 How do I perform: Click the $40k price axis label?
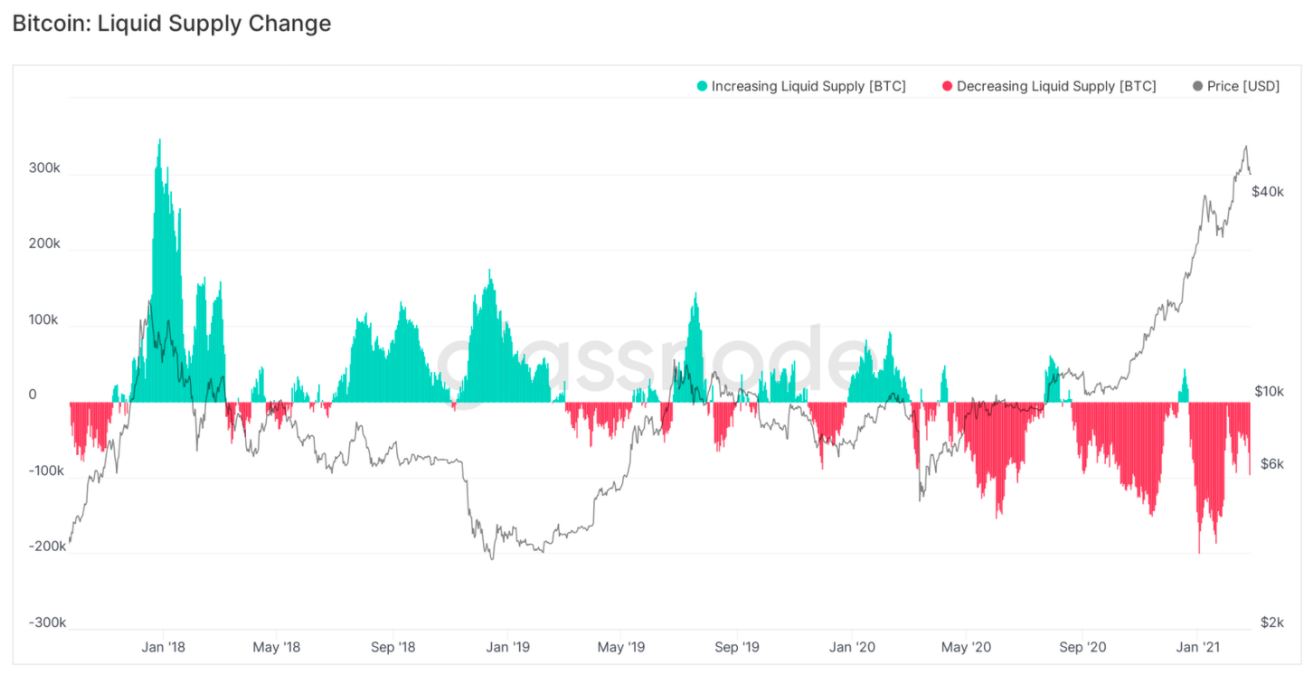pos(1268,191)
